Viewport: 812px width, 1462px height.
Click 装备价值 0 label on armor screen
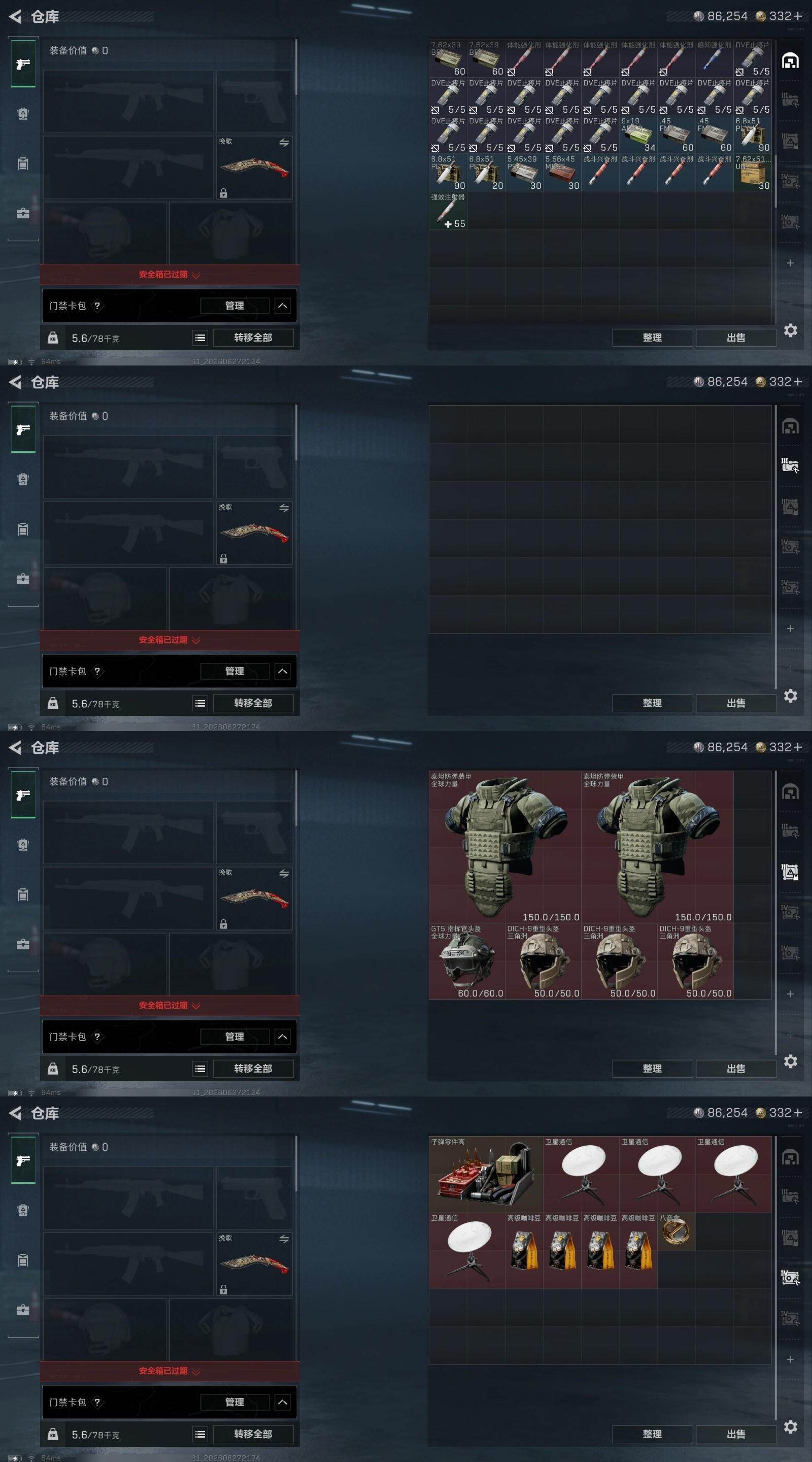click(x=78, y=782)
